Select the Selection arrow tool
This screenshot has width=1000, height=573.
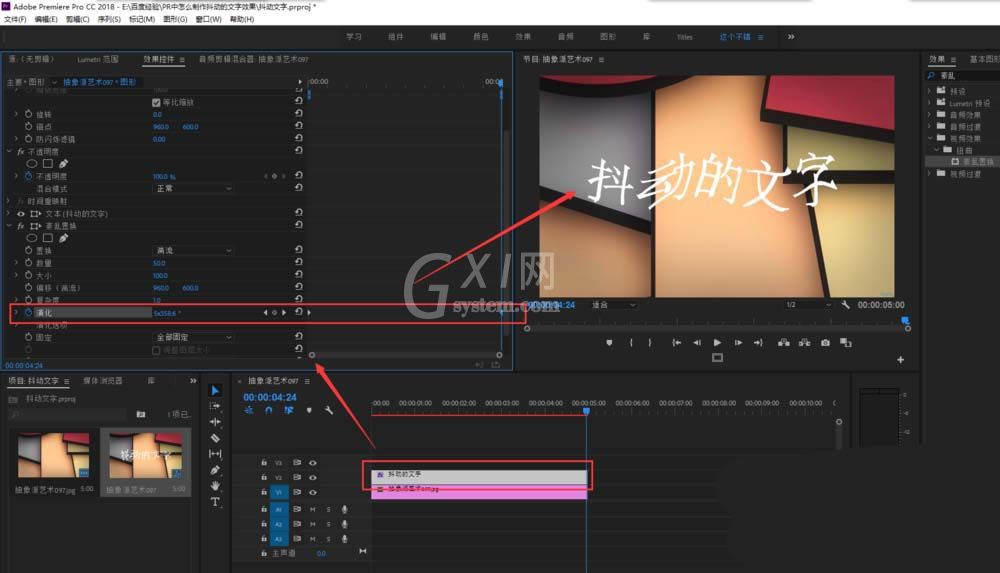click(215, 390)
